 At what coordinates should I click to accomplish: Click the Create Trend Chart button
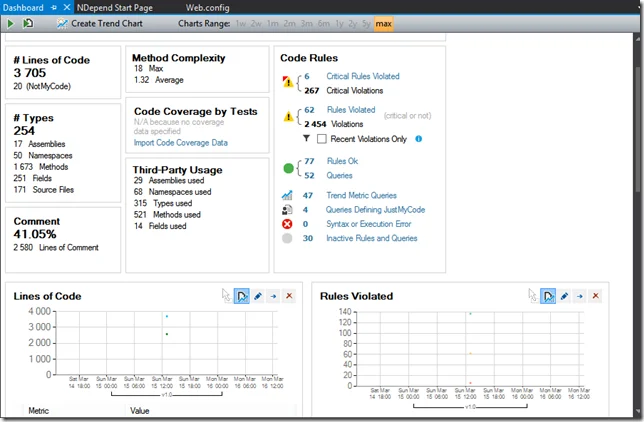pyautogui.click(x=100, y=24)
